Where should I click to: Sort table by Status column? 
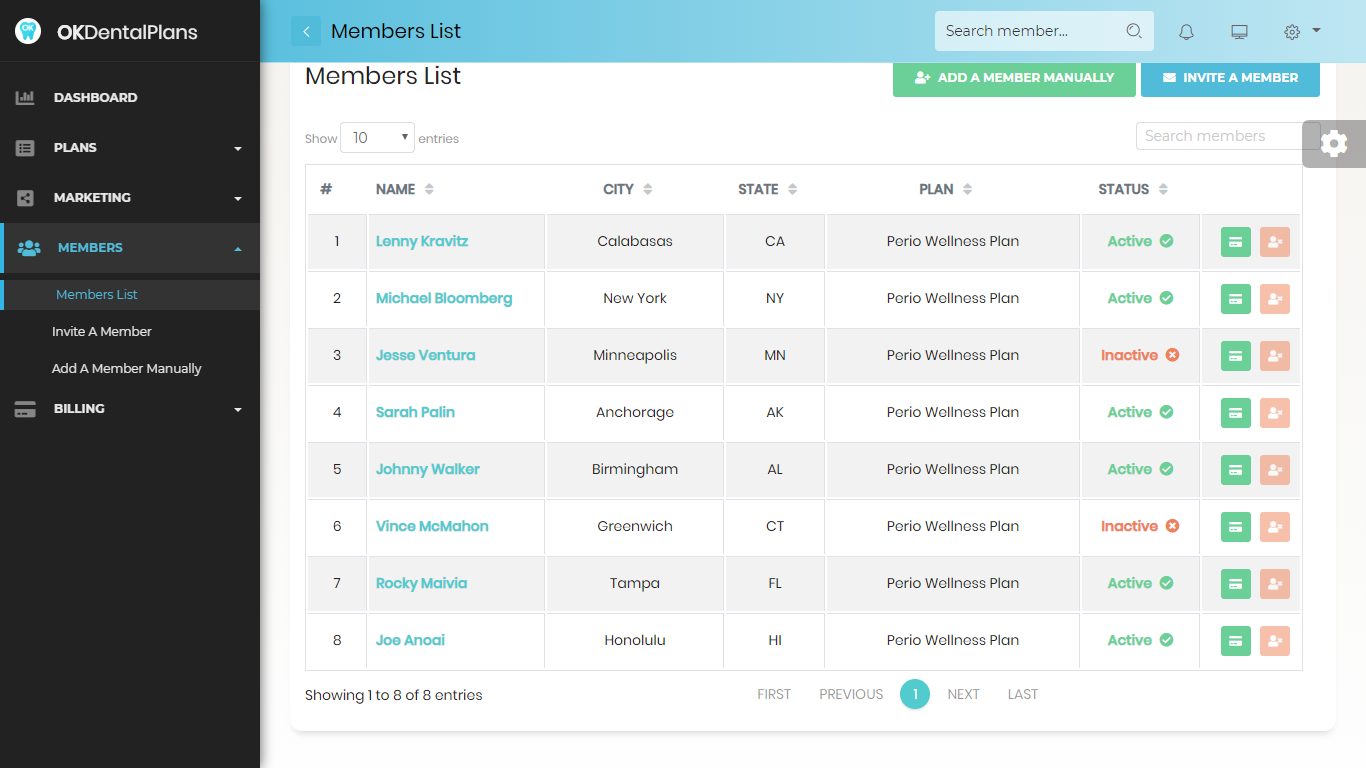pos(1133,189)
